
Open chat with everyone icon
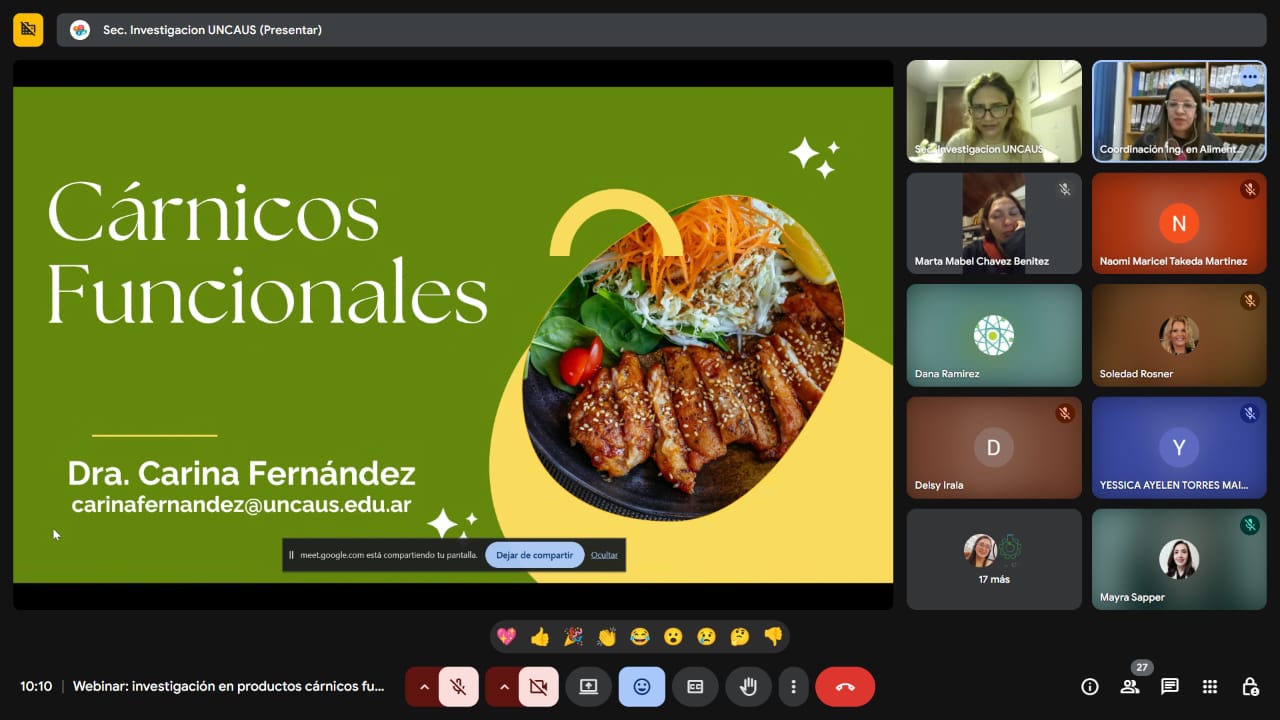pyautogui.click(x=1170, y=687)
